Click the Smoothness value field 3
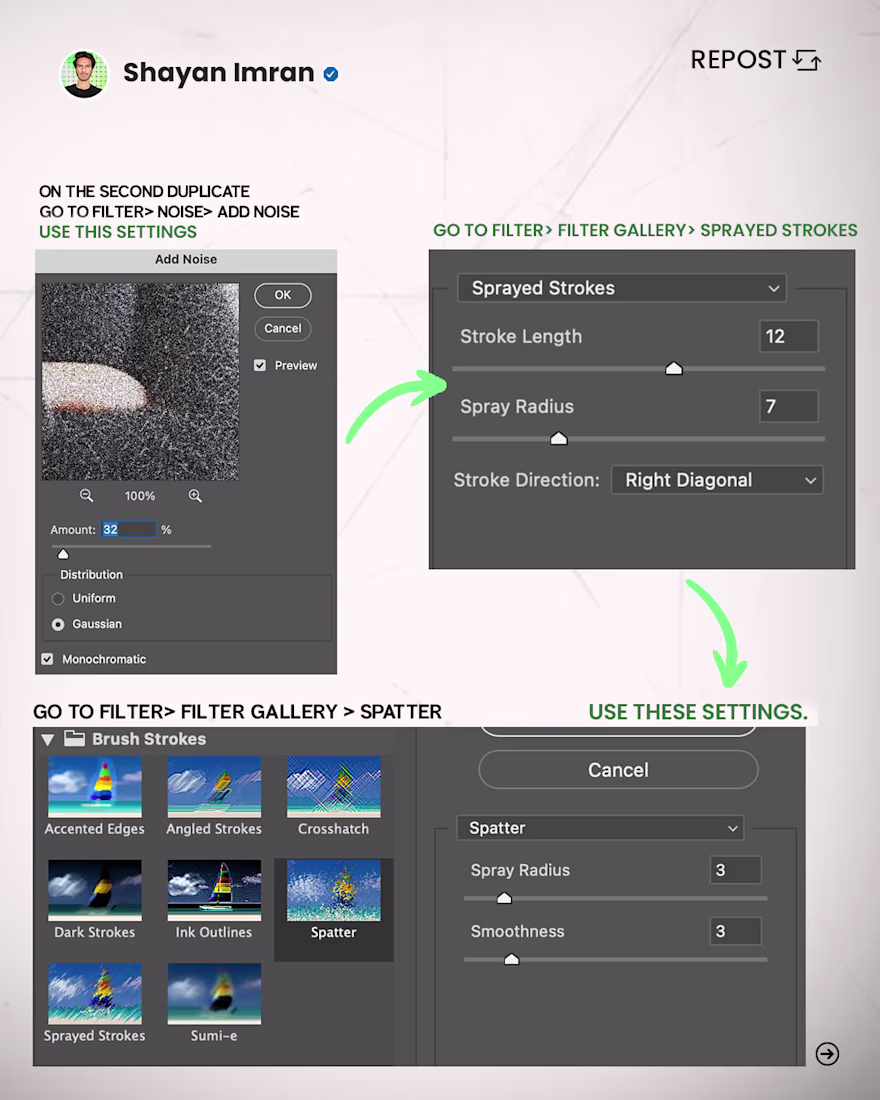This screenshot has height=1100, width=880. pyautogui.click(x=735, y=931)
